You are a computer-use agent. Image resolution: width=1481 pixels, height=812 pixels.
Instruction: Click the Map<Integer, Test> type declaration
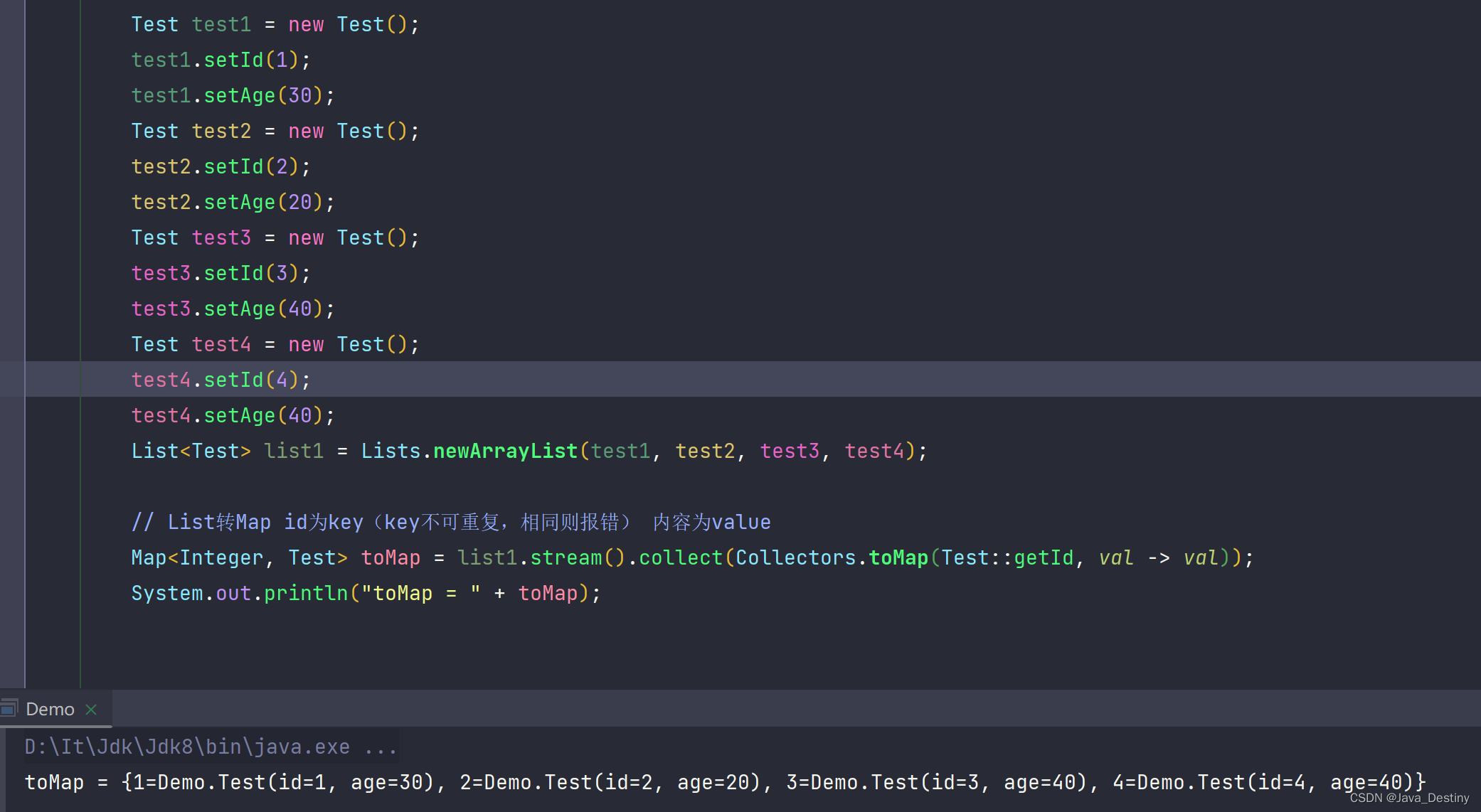(x=239, y=557)
